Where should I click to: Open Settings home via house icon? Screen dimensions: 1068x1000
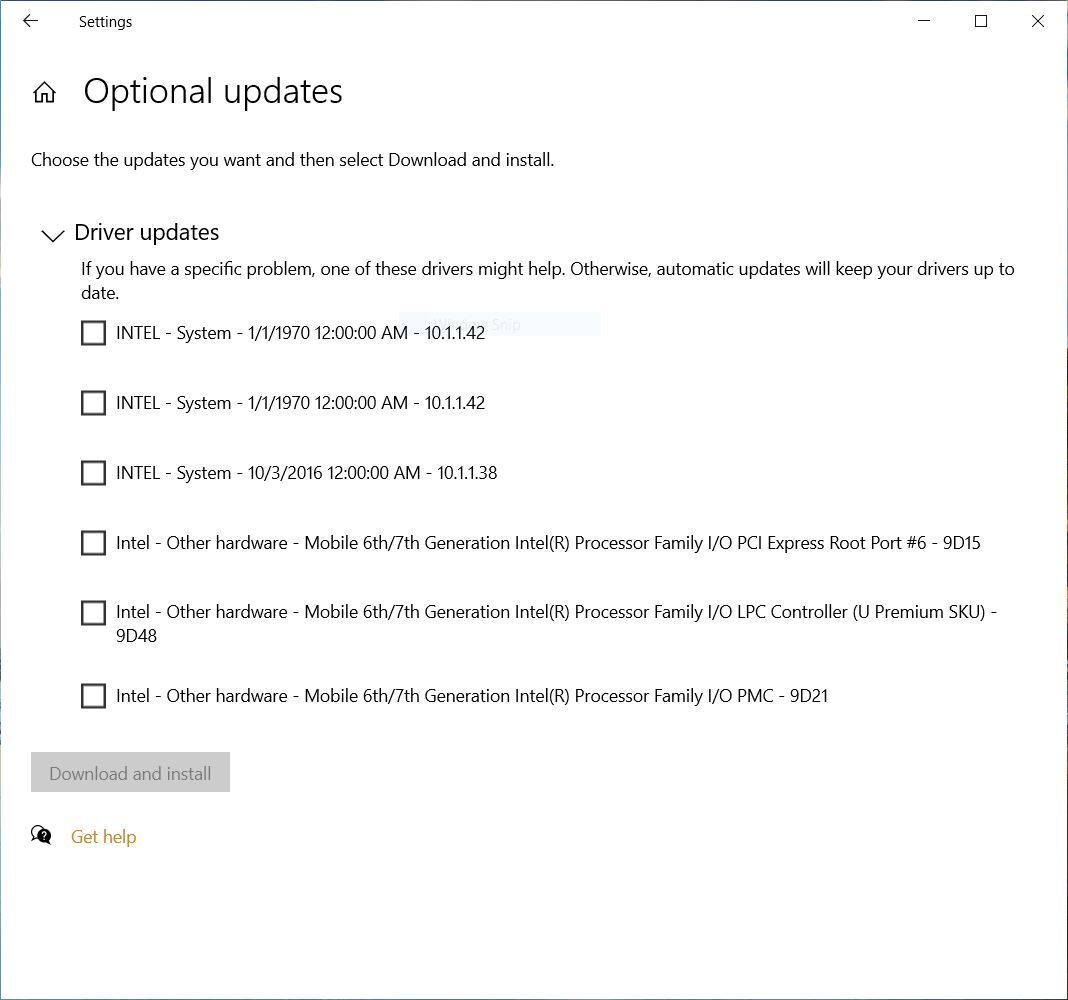pyautogui.click(x=44, y=92)
